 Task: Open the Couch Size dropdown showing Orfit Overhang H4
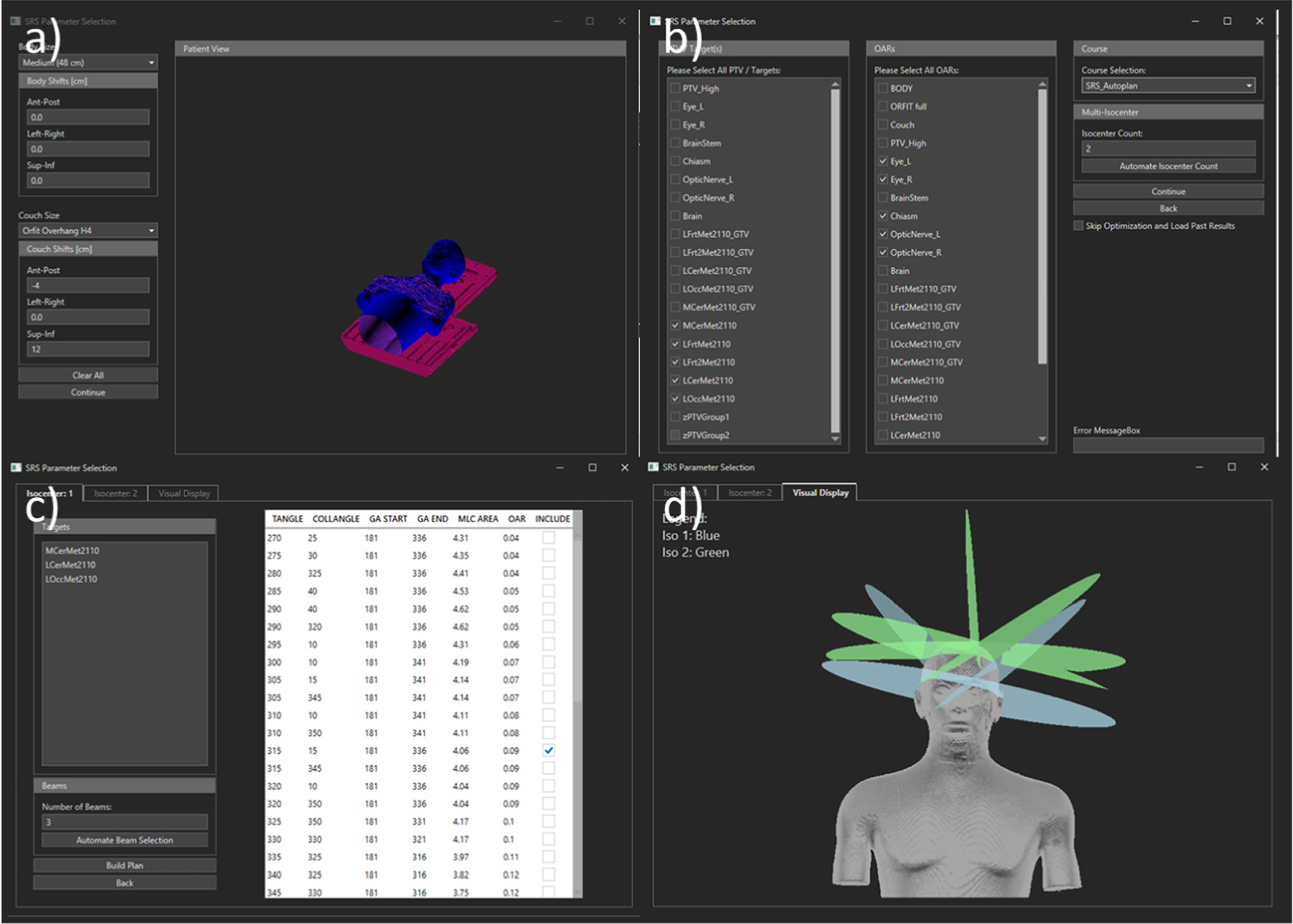pyautogui.click(x=87, y=230)
